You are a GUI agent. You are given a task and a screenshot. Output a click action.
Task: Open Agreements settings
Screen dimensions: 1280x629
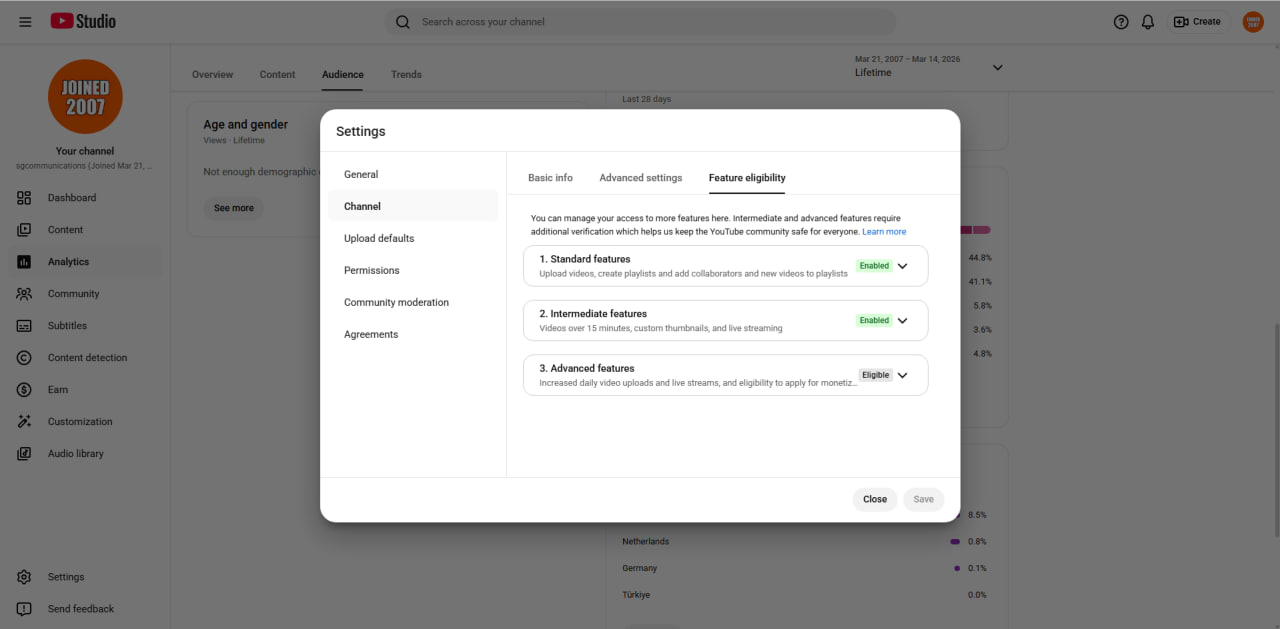[x=413, y=334]
